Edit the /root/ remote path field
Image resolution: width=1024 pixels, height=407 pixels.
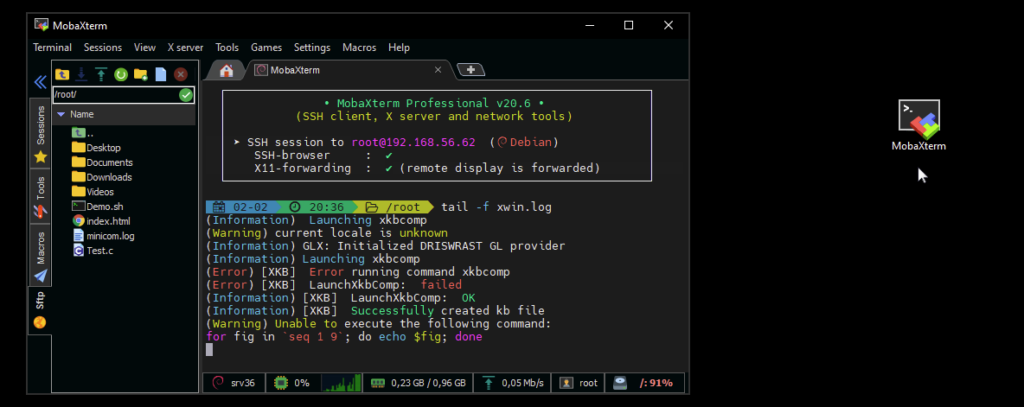[x=116, y=95]
